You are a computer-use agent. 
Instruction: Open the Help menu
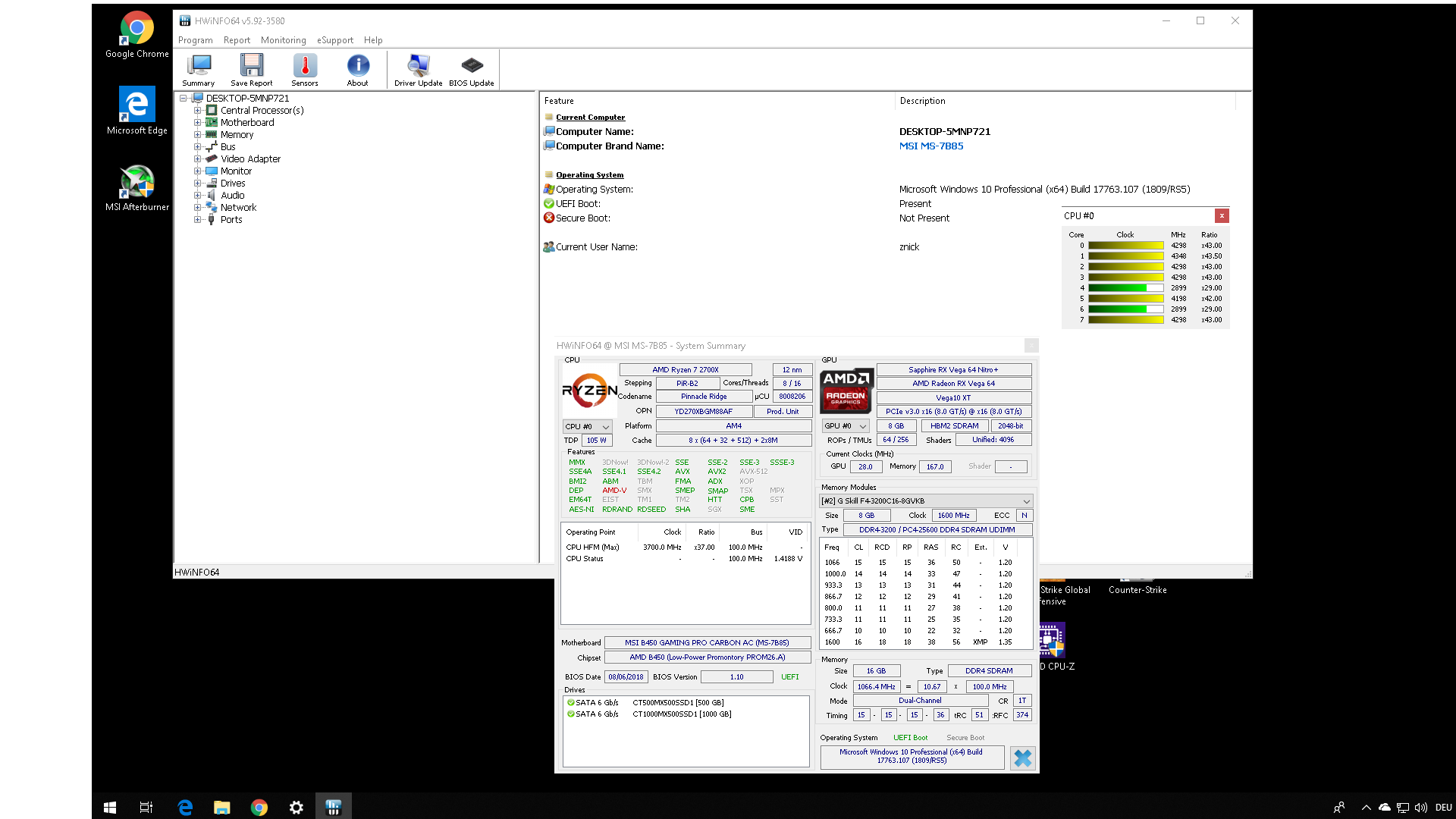pos(373,40)
